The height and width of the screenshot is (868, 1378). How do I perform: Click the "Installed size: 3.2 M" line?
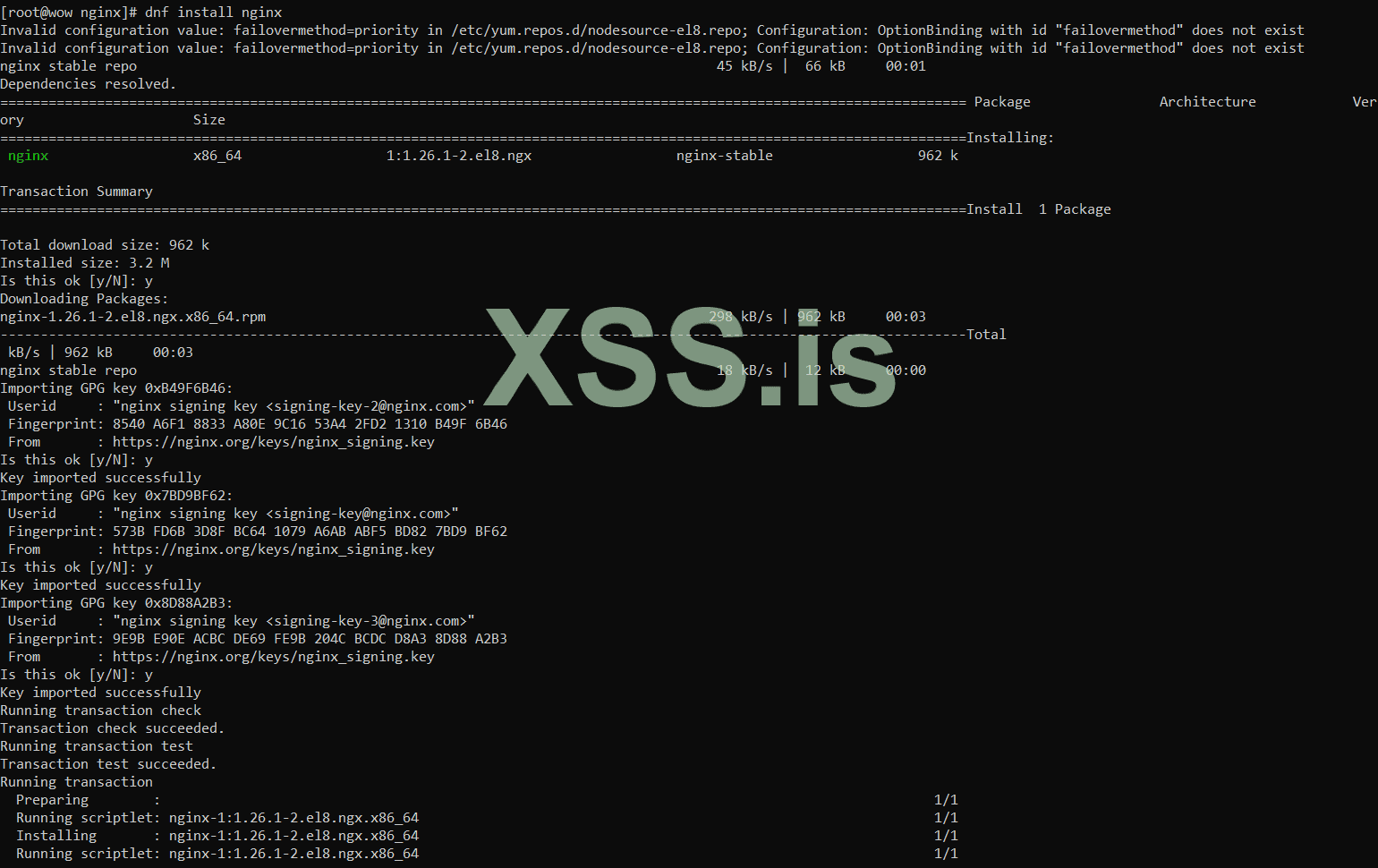[85, 263]
